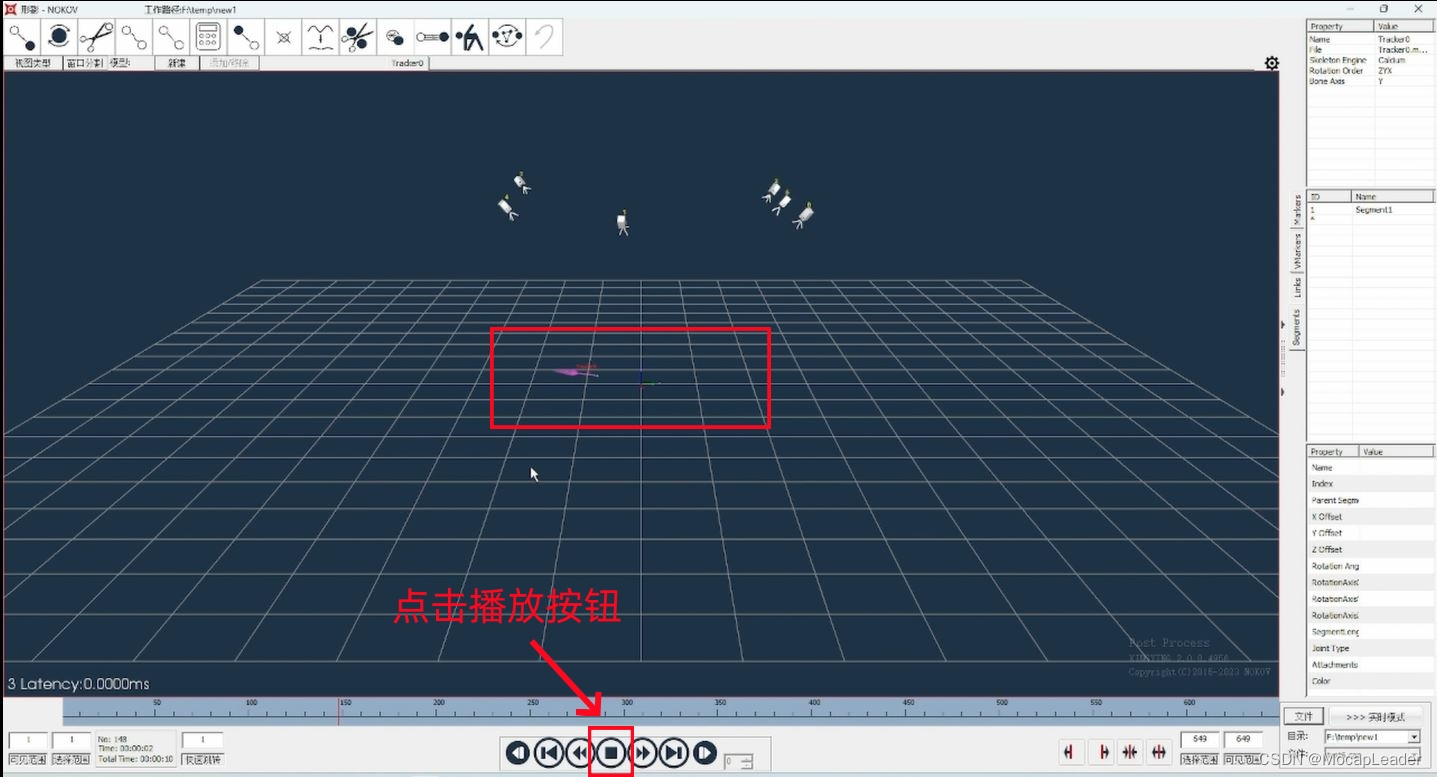Click the Color property row
The image size is (1437, 777).
coord(1370,681)
